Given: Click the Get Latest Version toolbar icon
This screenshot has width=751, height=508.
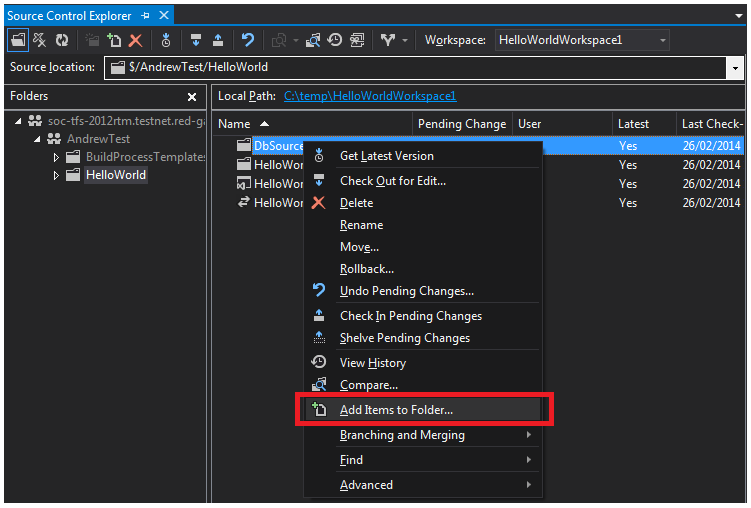Looking at the screenshot, I should pos(166,41).
